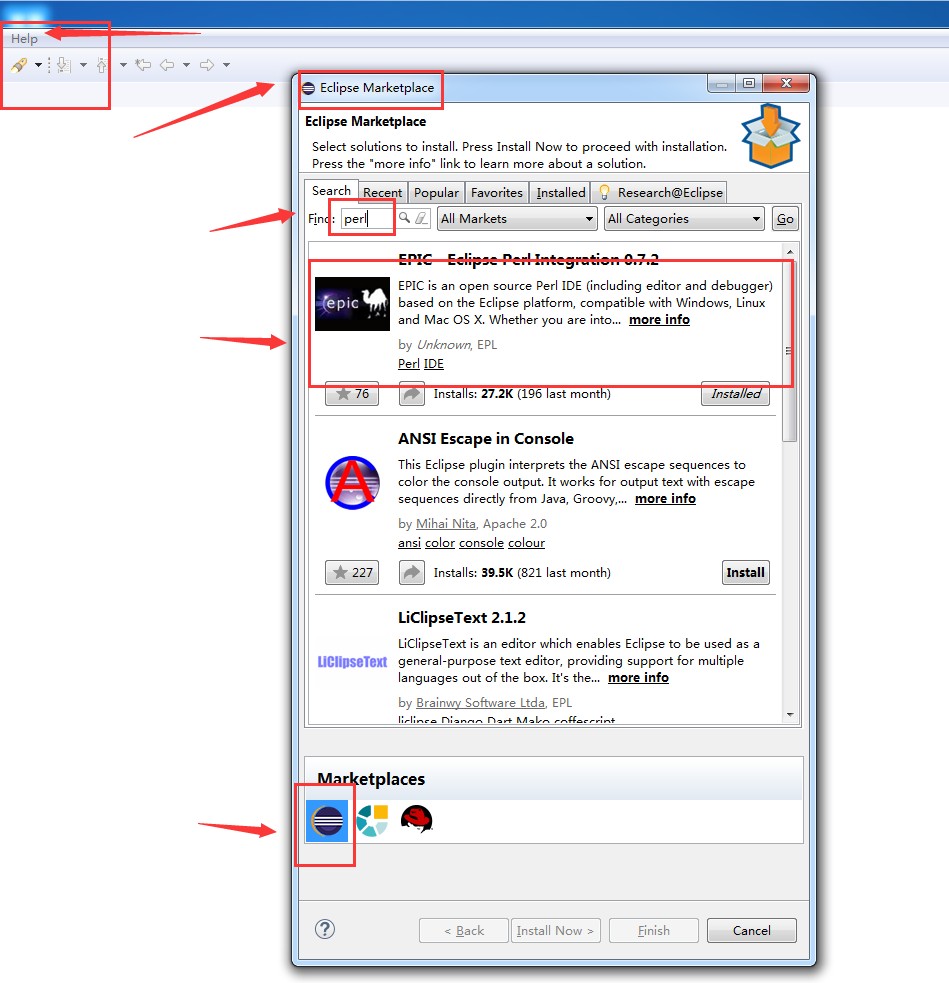Viewport: 949px width, 983px height.
Task: Share the EPIC solution via arrow icon
Action: coord(412,394)
